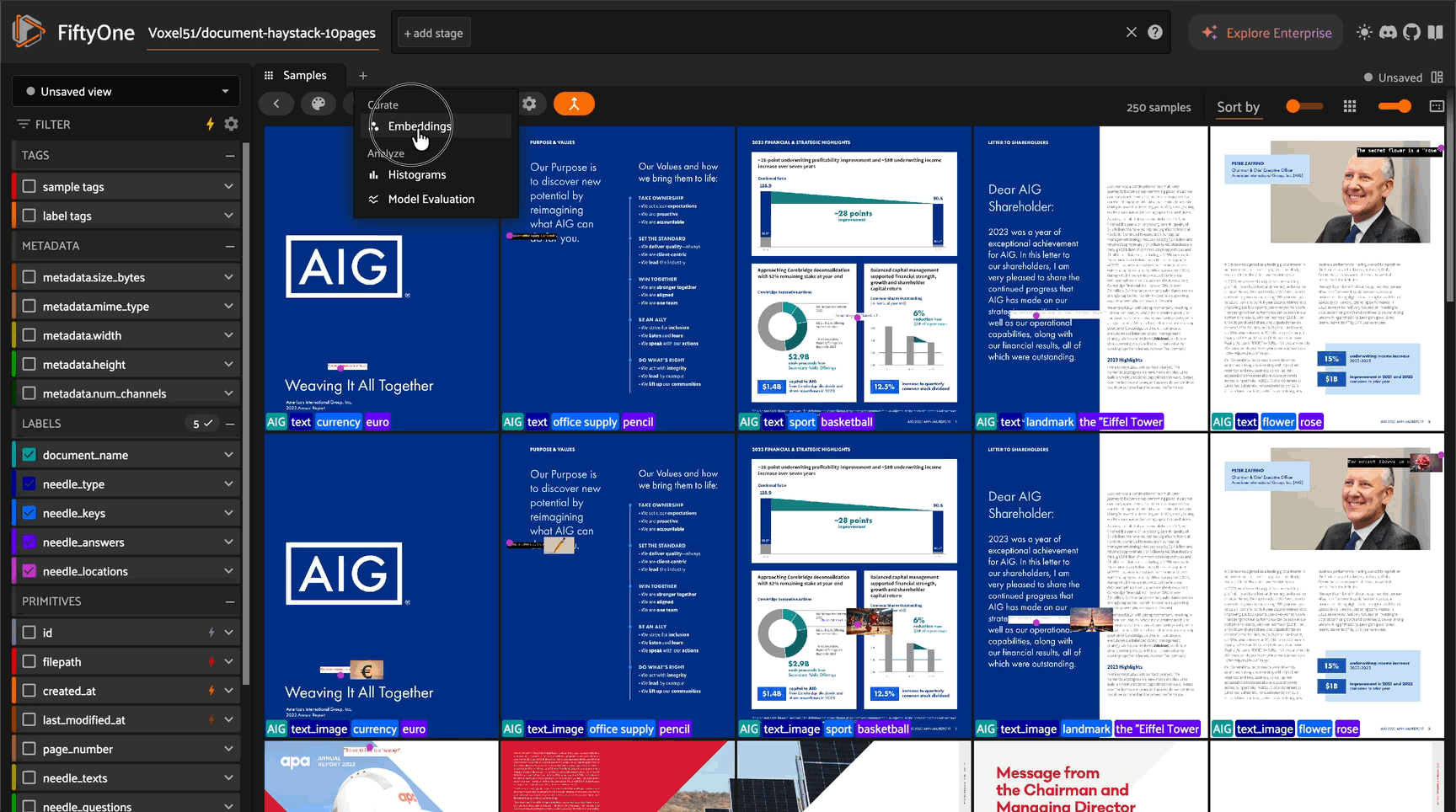Click the dotted box icon beside the zoom slider

1437,106
